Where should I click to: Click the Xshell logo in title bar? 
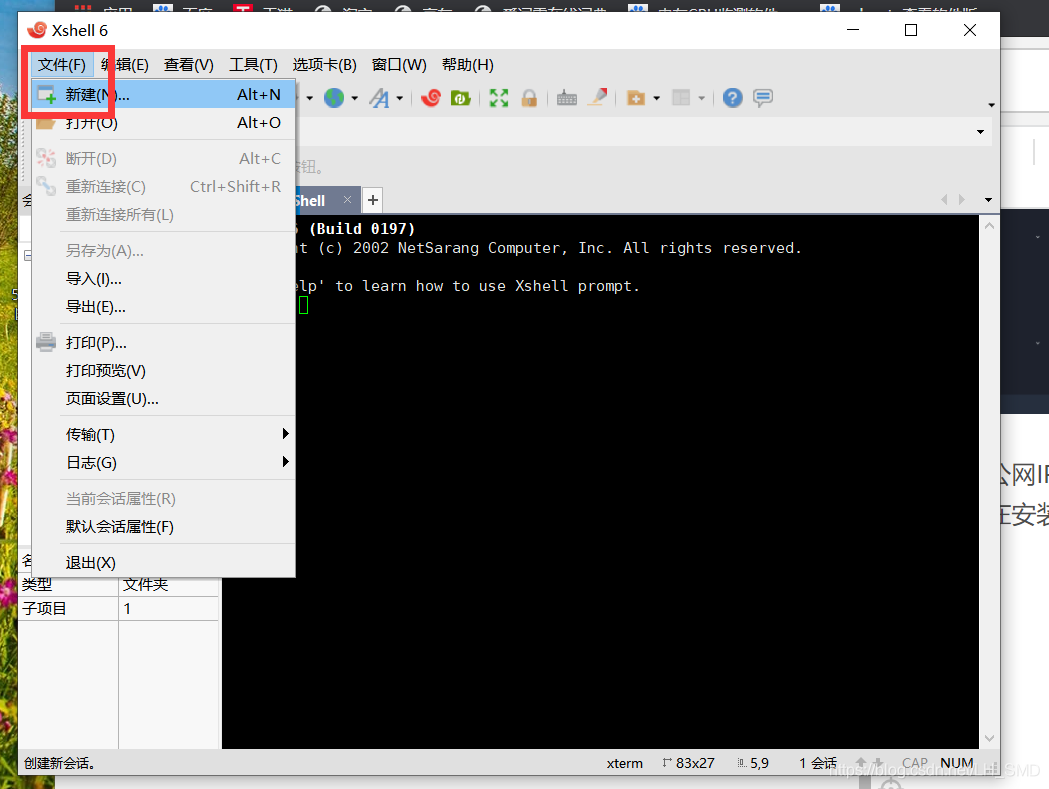click(37, 30)
